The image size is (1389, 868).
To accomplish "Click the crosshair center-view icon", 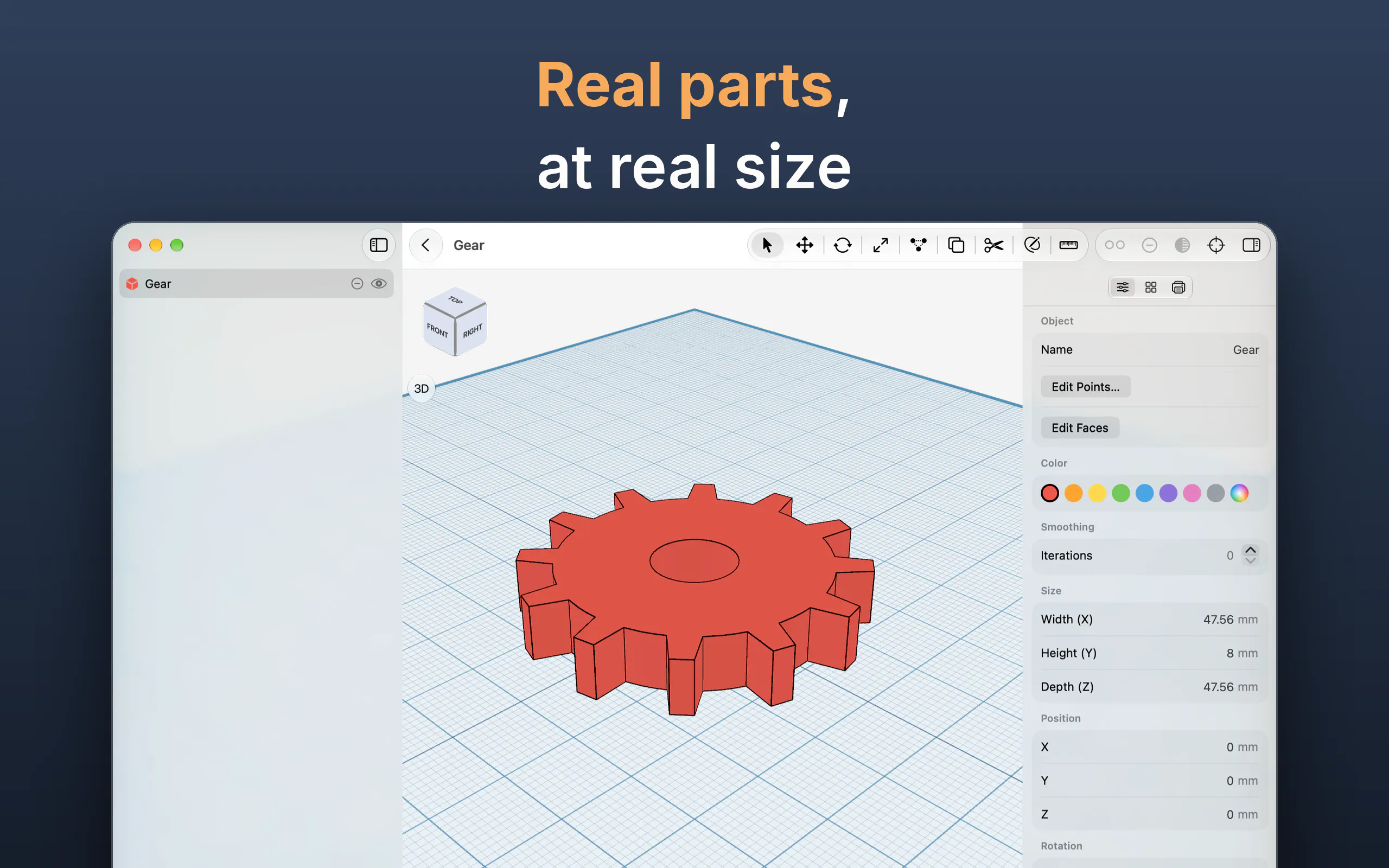I will tap(1216, 245).
